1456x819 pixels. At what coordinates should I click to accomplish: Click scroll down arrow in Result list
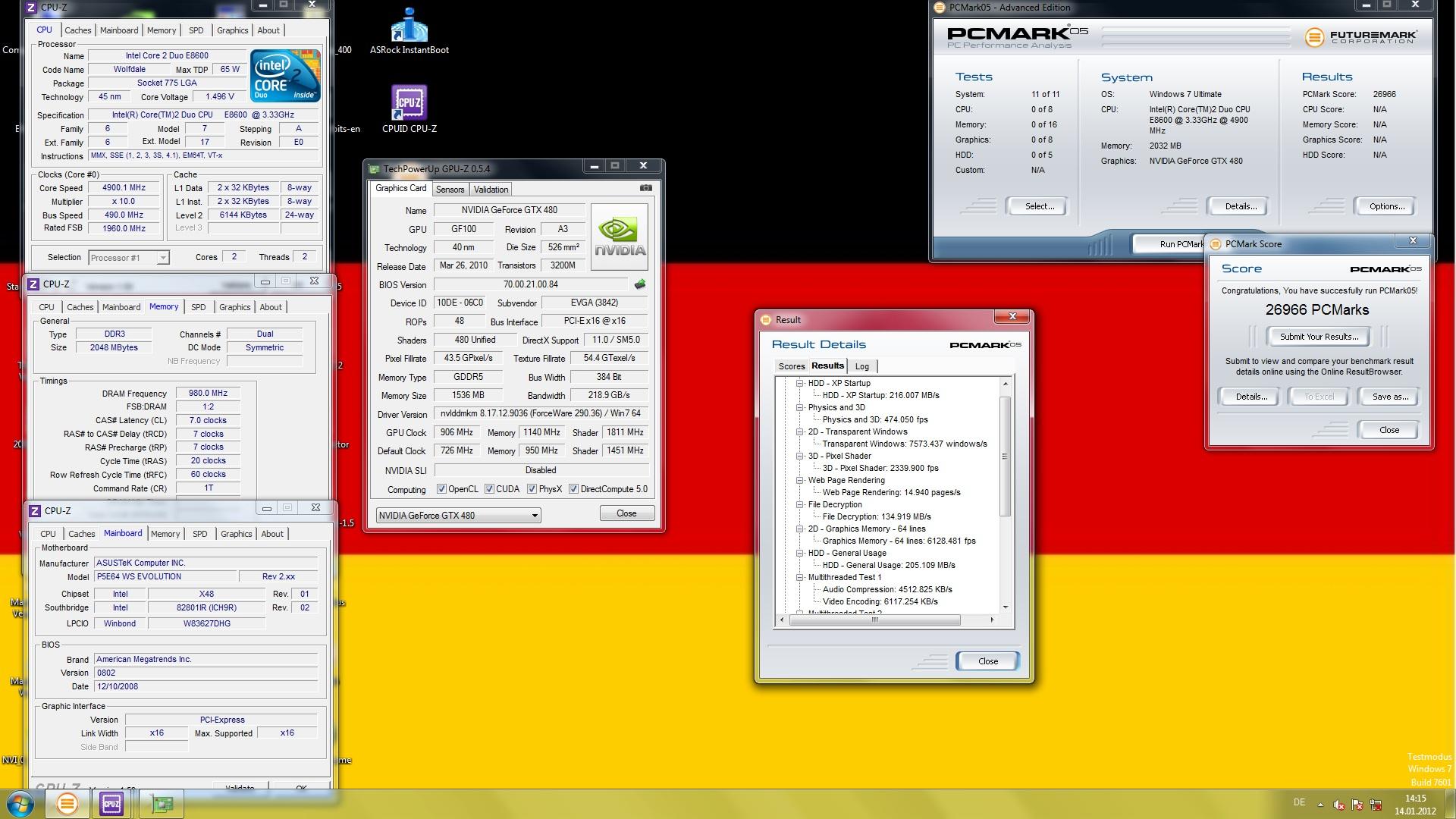tap(1005, 607)
